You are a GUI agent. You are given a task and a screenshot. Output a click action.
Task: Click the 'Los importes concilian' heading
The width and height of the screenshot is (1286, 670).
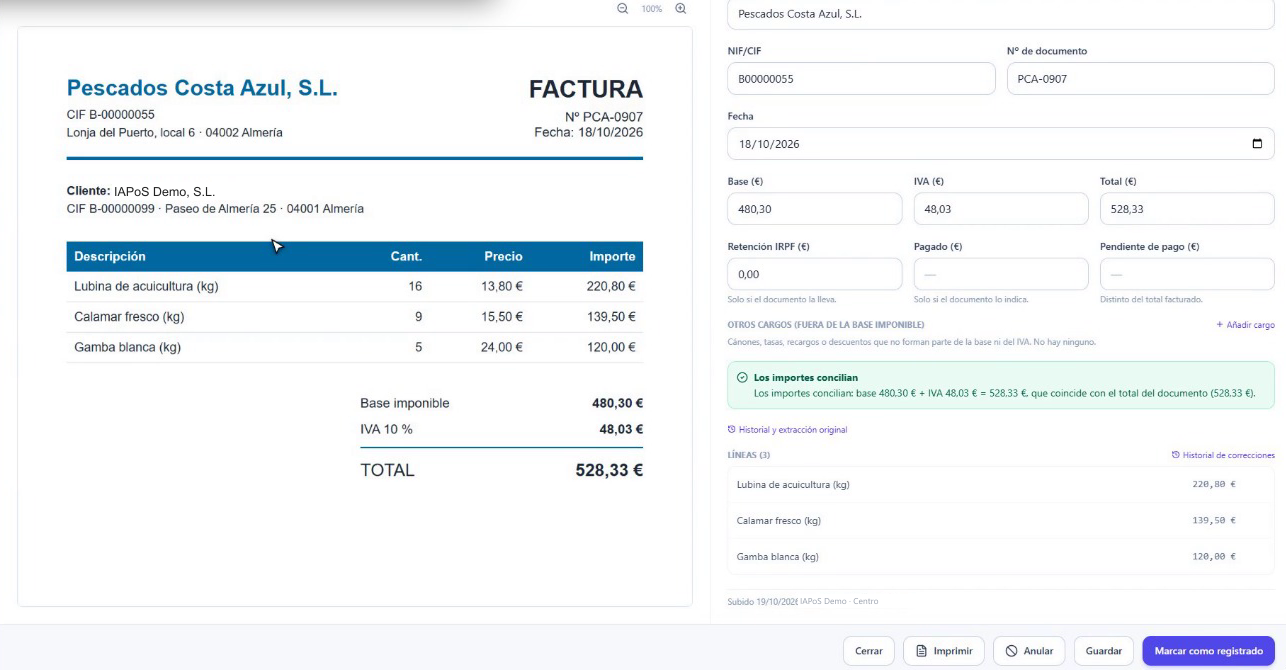(805, 378)
